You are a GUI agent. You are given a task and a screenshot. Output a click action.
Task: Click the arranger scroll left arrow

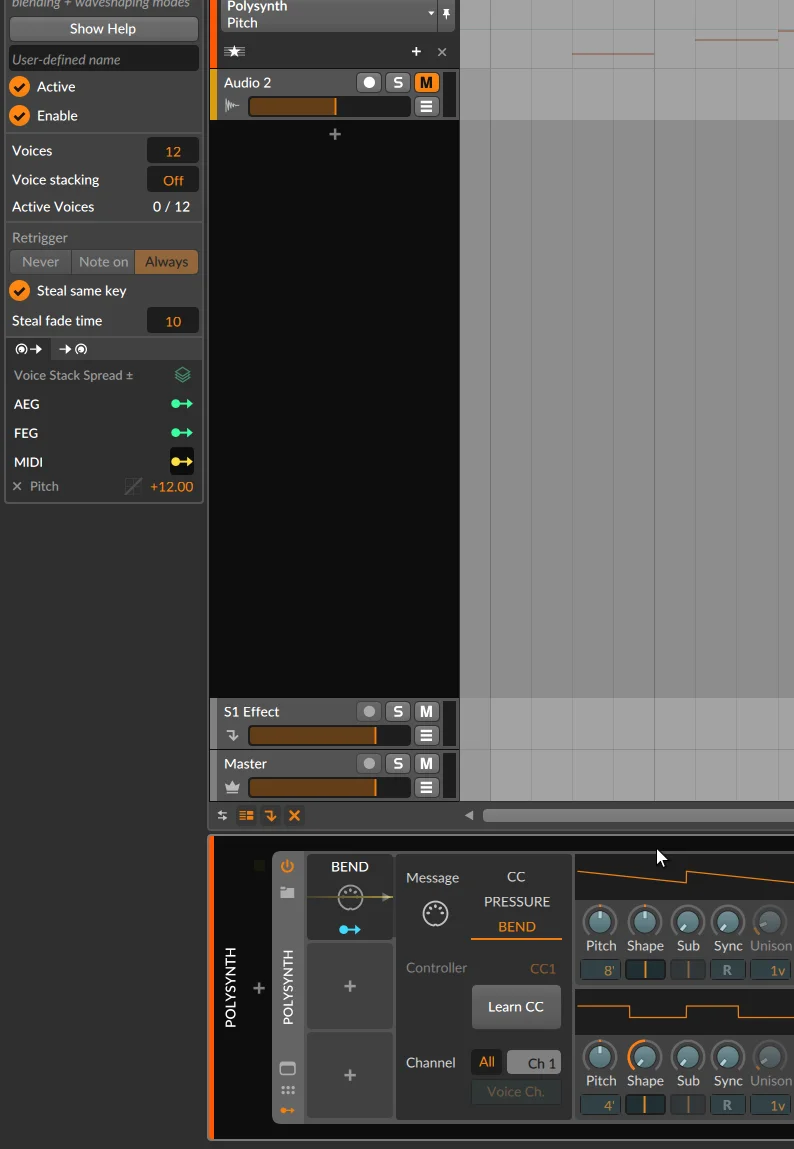coord(469,816)
